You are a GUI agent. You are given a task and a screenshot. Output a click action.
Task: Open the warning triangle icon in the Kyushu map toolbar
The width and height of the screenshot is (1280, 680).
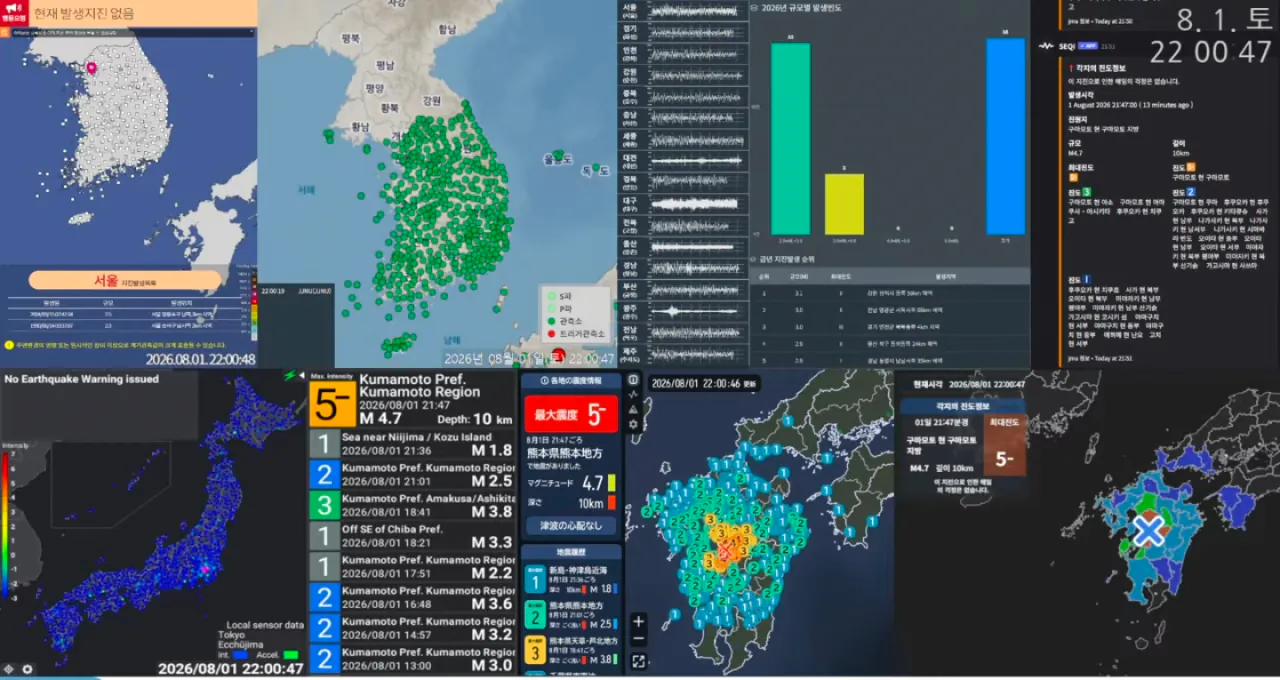(x=633, y=409)
